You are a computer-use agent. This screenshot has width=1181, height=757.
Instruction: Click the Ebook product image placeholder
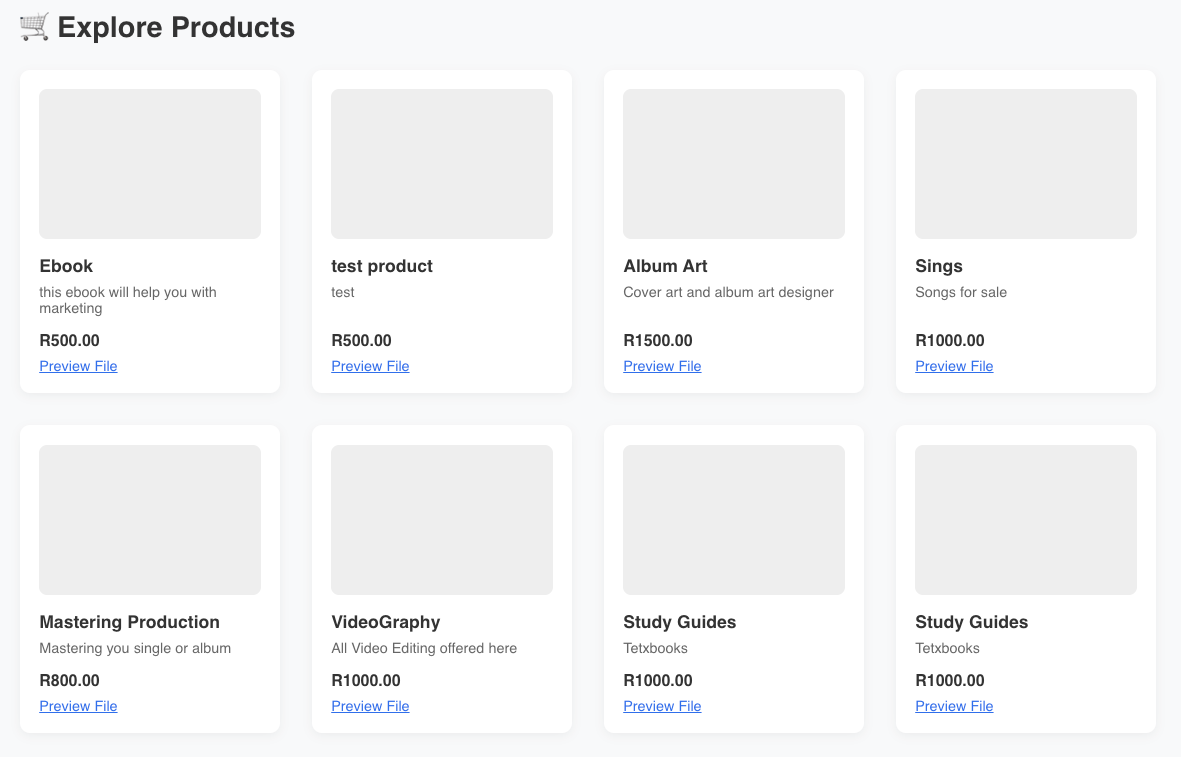tap(150, 164)
